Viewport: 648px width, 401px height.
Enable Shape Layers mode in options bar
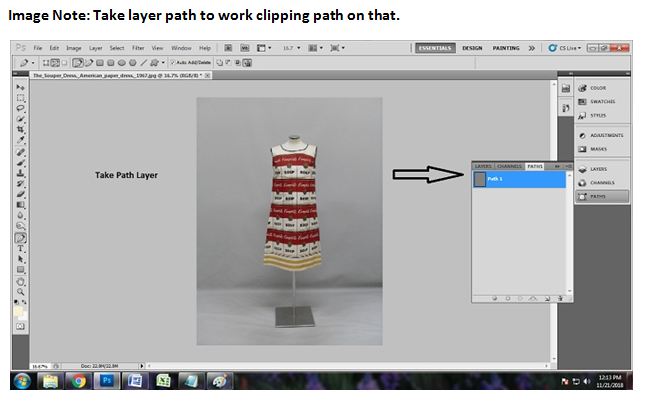[46, 63]
